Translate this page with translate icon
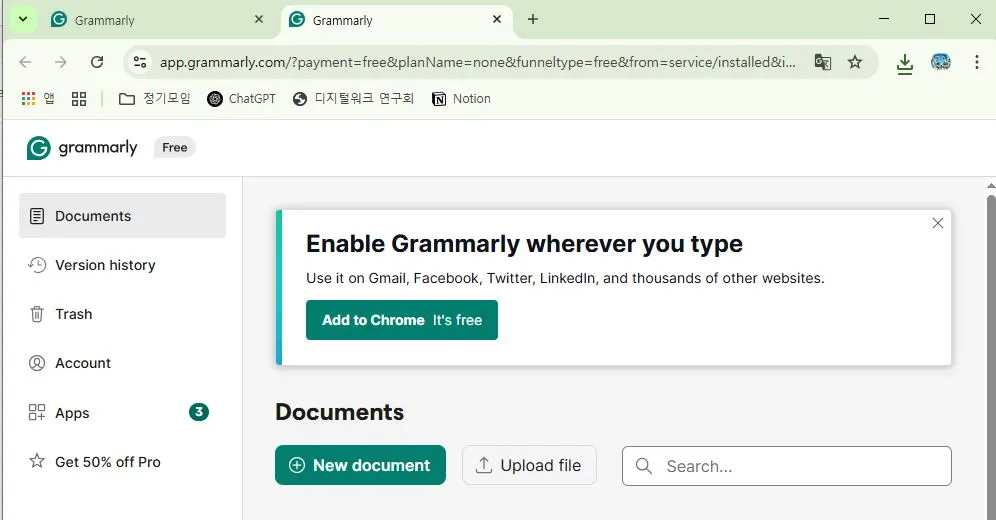This screenshot has width=996, height=520. [823, 62]
